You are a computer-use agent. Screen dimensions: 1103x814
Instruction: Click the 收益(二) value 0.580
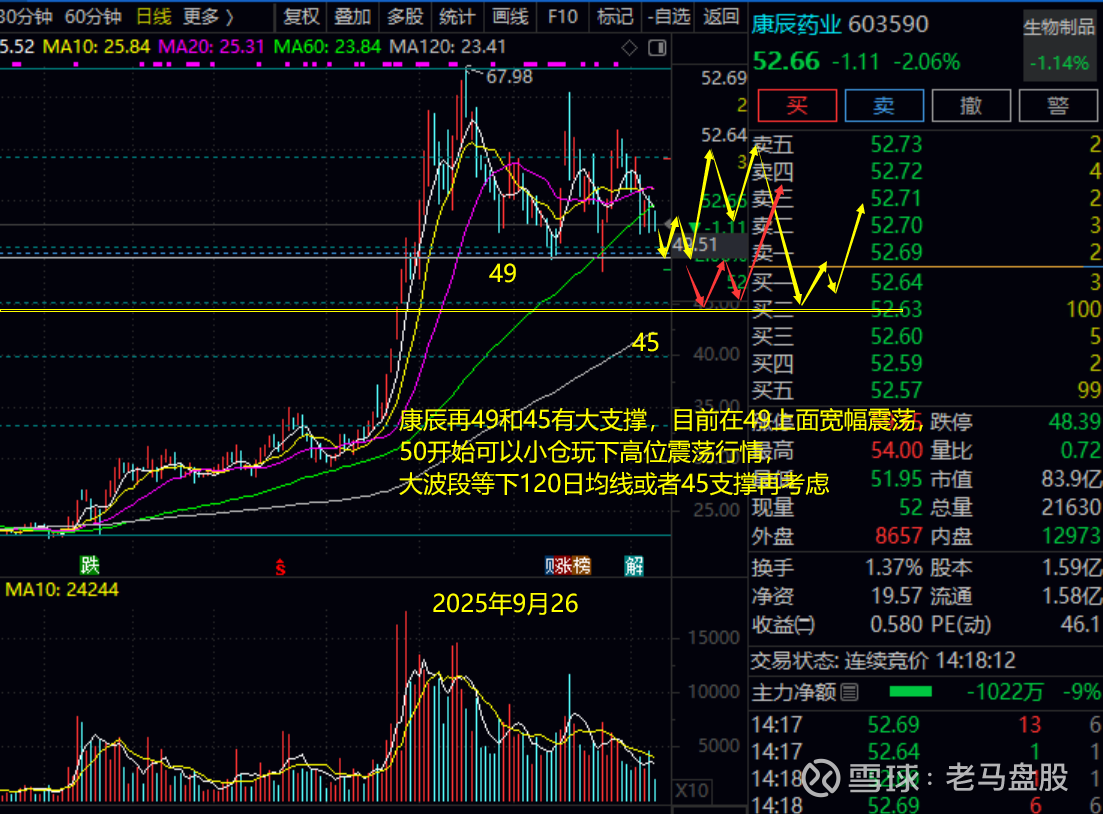coord(896,625)
